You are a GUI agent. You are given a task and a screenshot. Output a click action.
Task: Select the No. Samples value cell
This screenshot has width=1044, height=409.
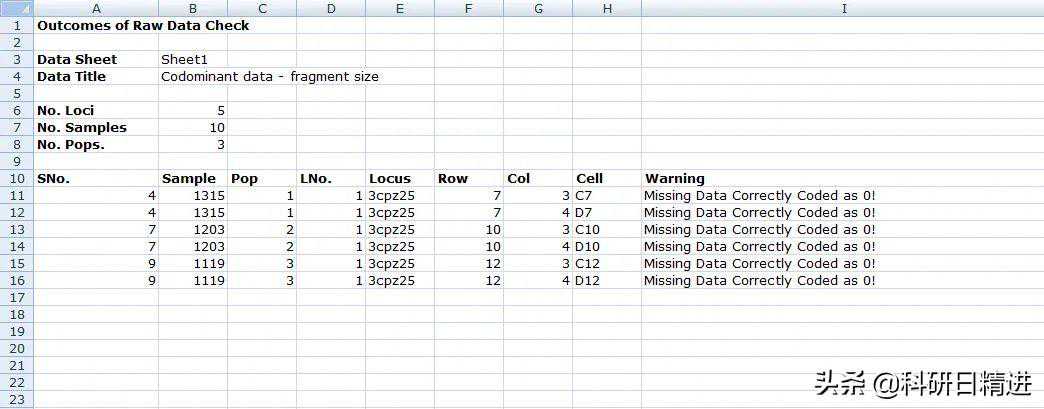click(x=193, y=127)
